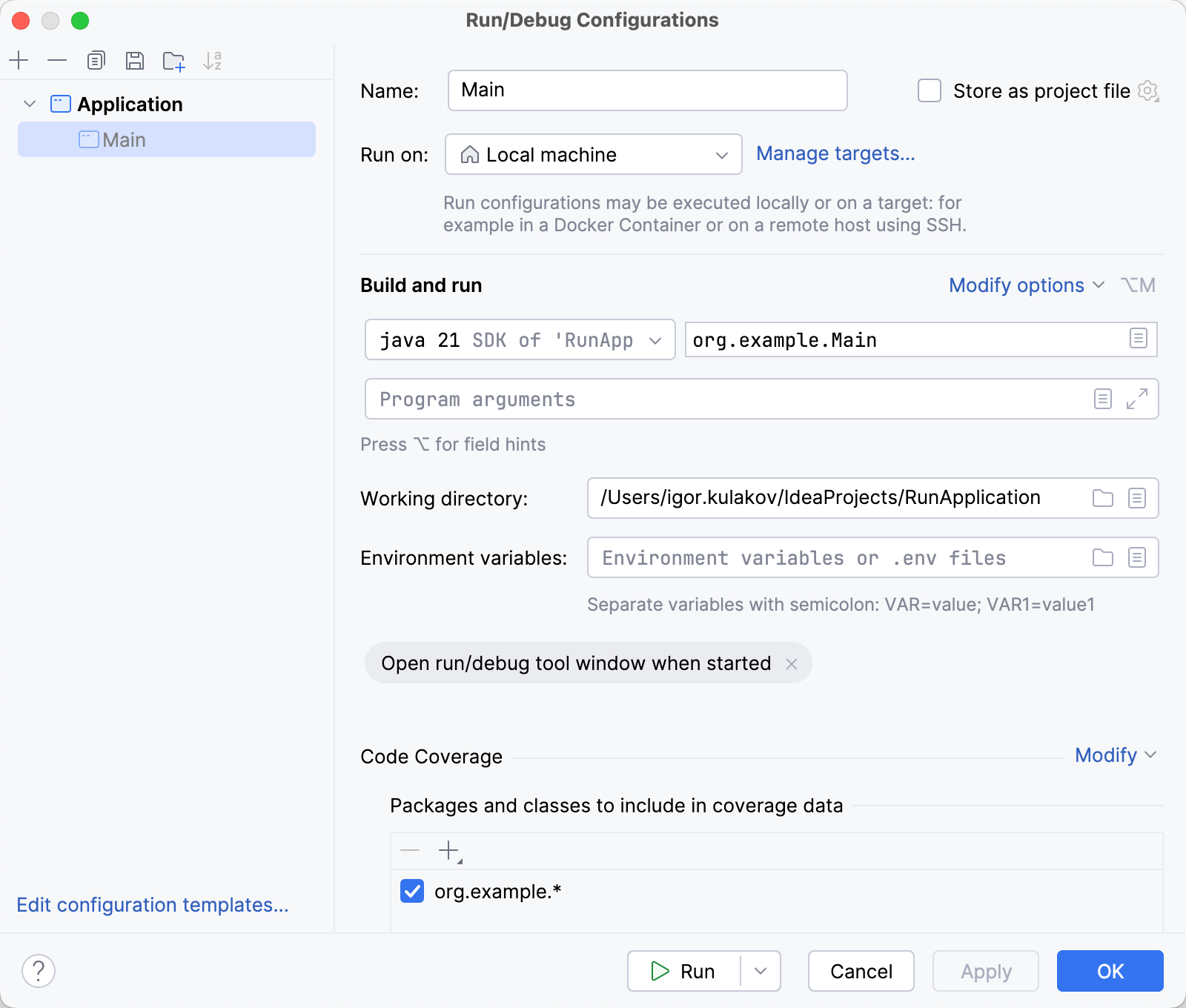The image size is (1186, 1008).
Task: Uncheck the org.example.* coverage package
Action: (414, 891)
